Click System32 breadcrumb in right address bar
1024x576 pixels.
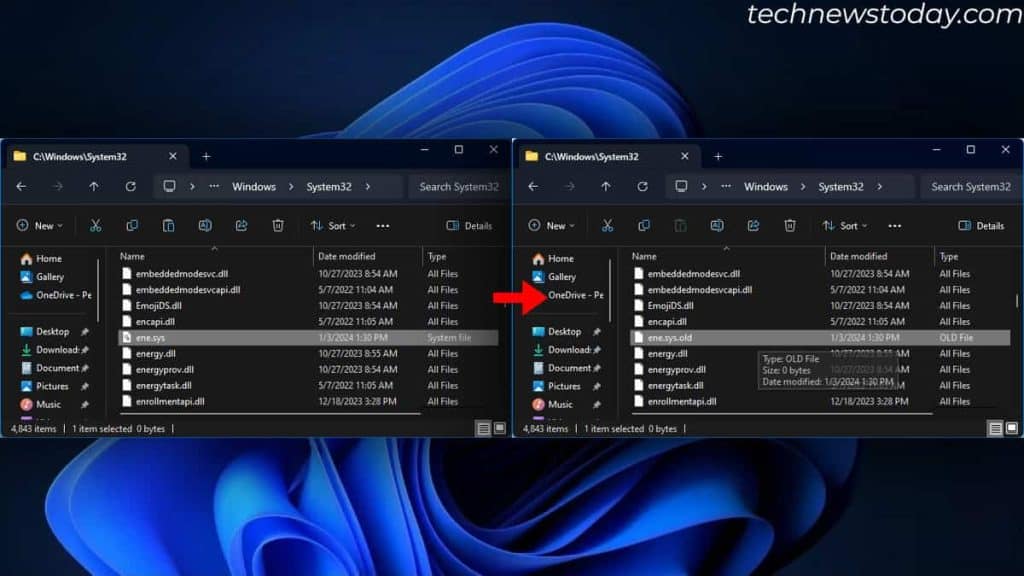click(x=840, y=187)
